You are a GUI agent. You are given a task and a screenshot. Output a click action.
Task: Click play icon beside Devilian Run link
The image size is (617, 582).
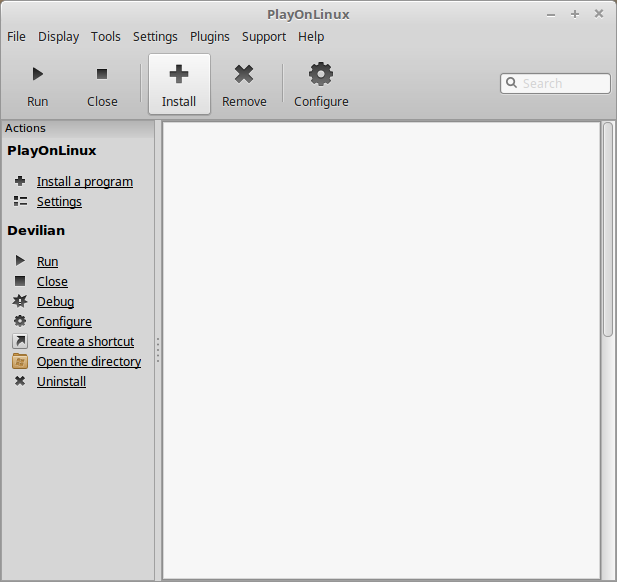[x=20, y=261]
